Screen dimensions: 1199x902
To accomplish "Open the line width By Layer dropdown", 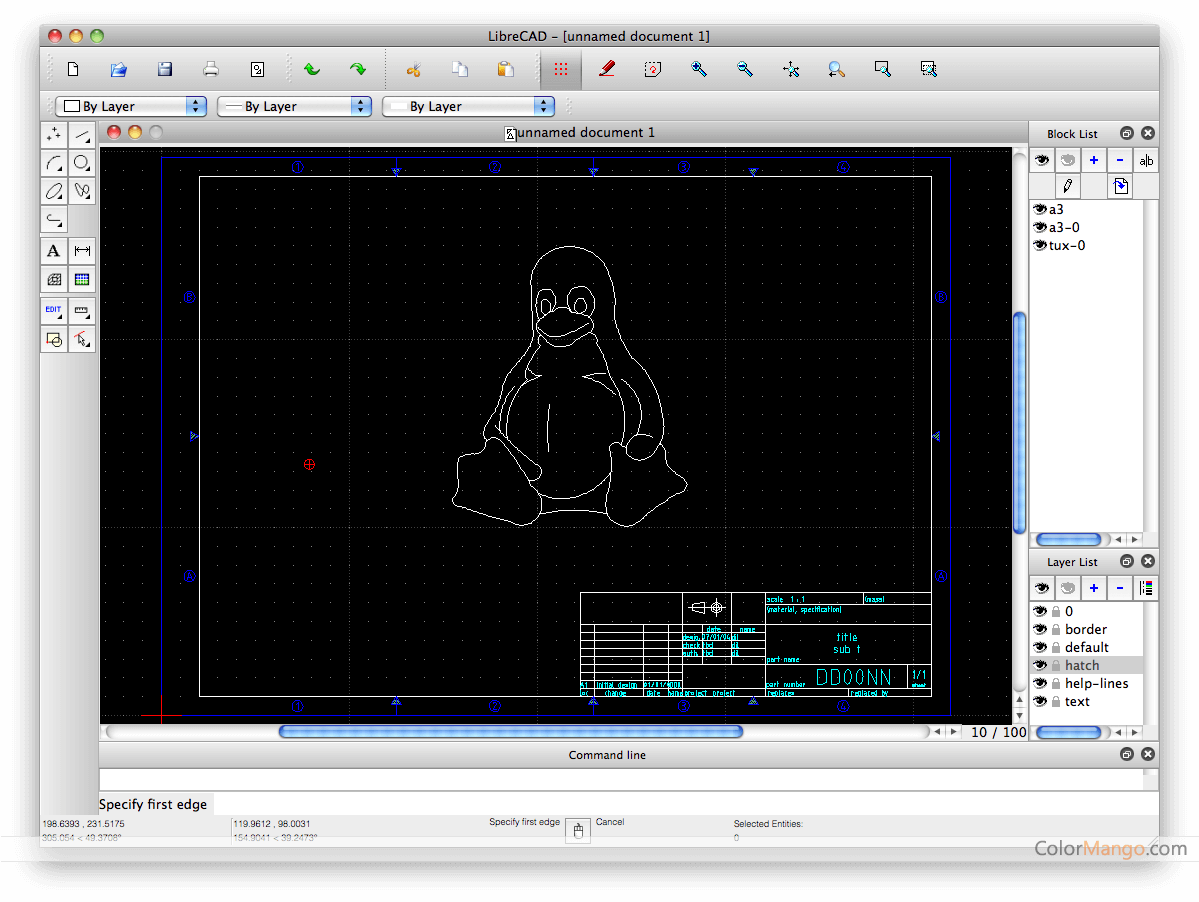I will click(x=294, y=105).
